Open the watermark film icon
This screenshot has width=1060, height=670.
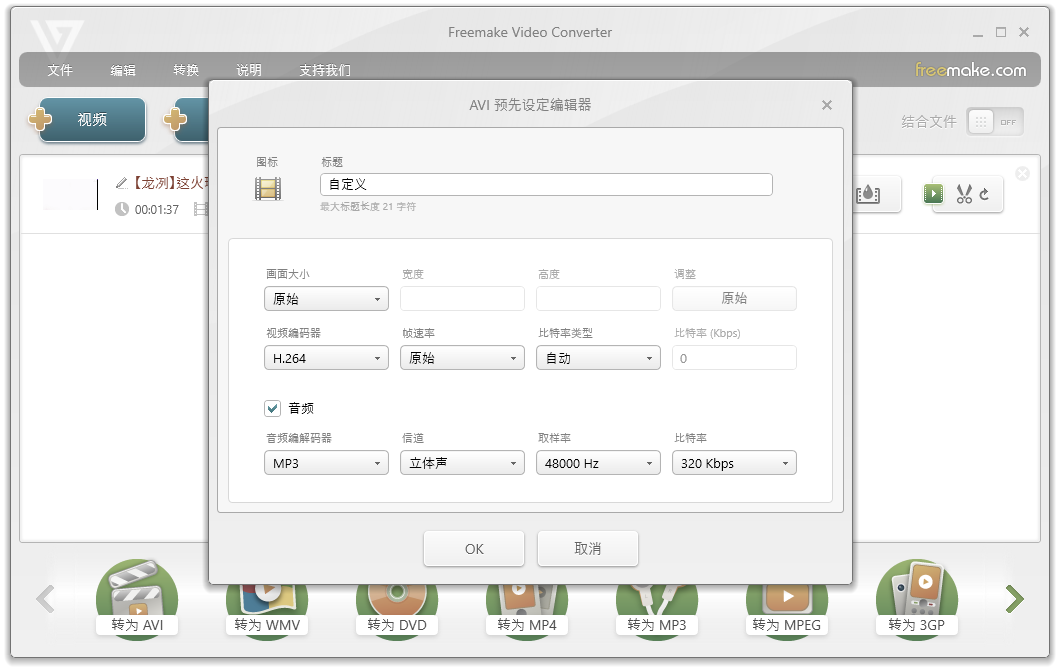868,195
